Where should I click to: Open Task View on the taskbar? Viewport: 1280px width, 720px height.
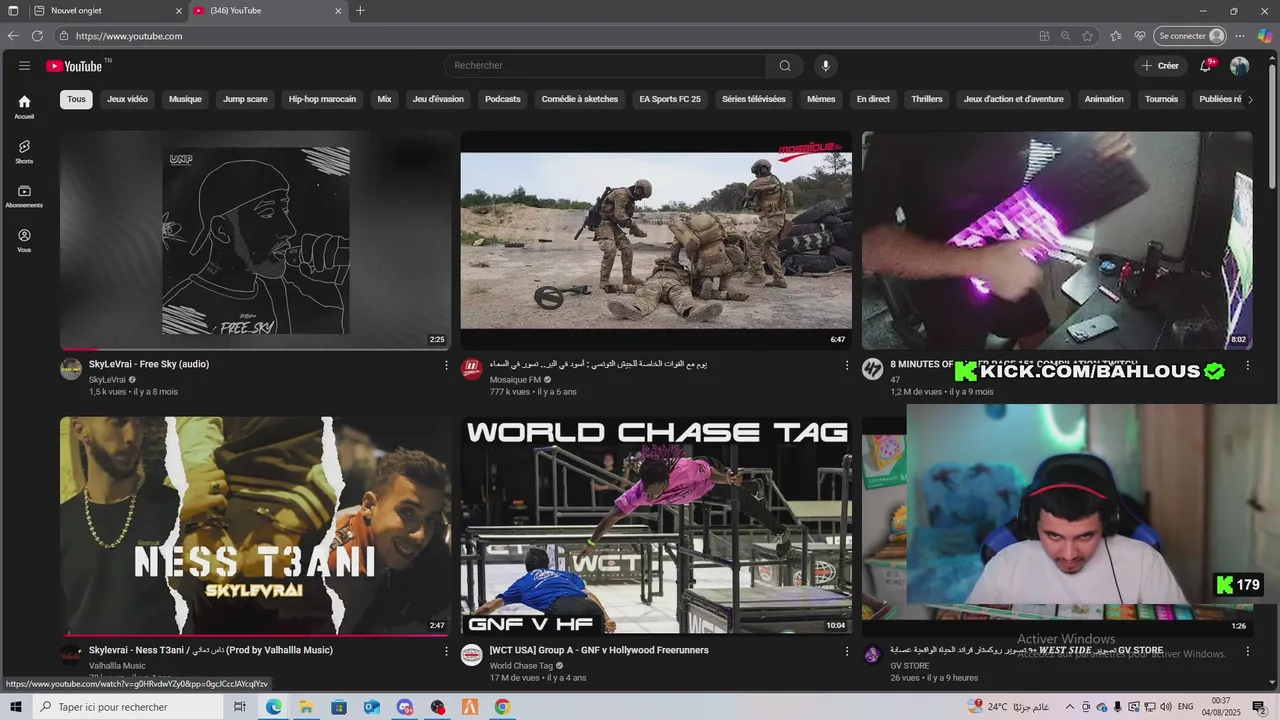coord(240,707)
